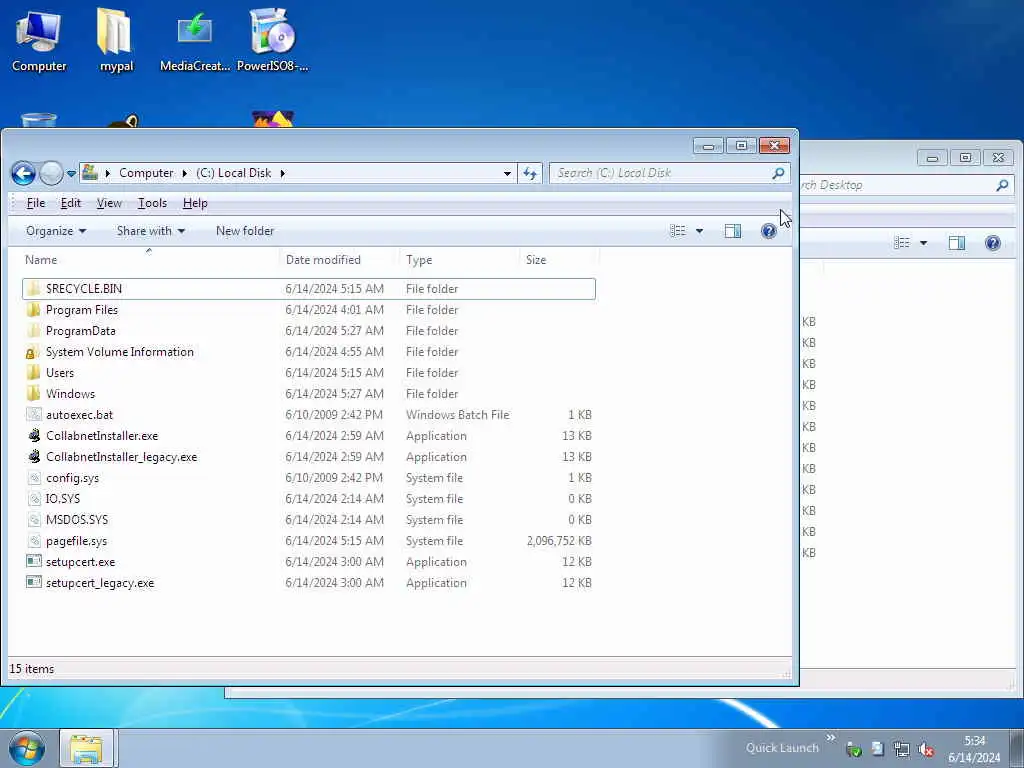The image size is (1024, 768).
Task: Click the network tray icon
Action: pyautogui.click(x=902, y=750)
